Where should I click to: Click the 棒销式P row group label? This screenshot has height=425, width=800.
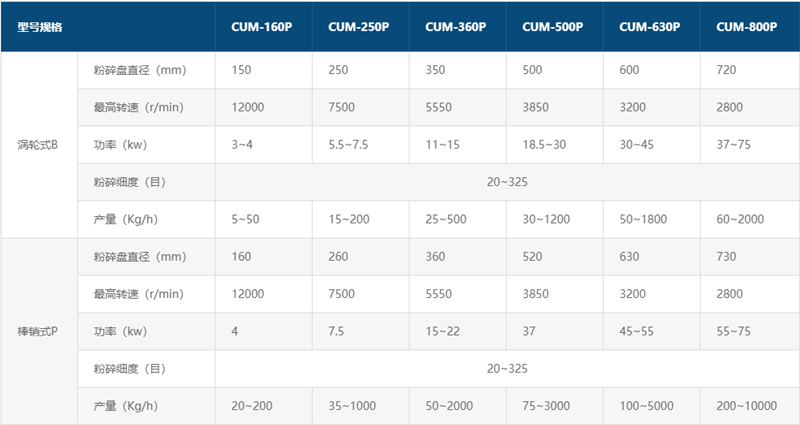click(x=39, y=331)
